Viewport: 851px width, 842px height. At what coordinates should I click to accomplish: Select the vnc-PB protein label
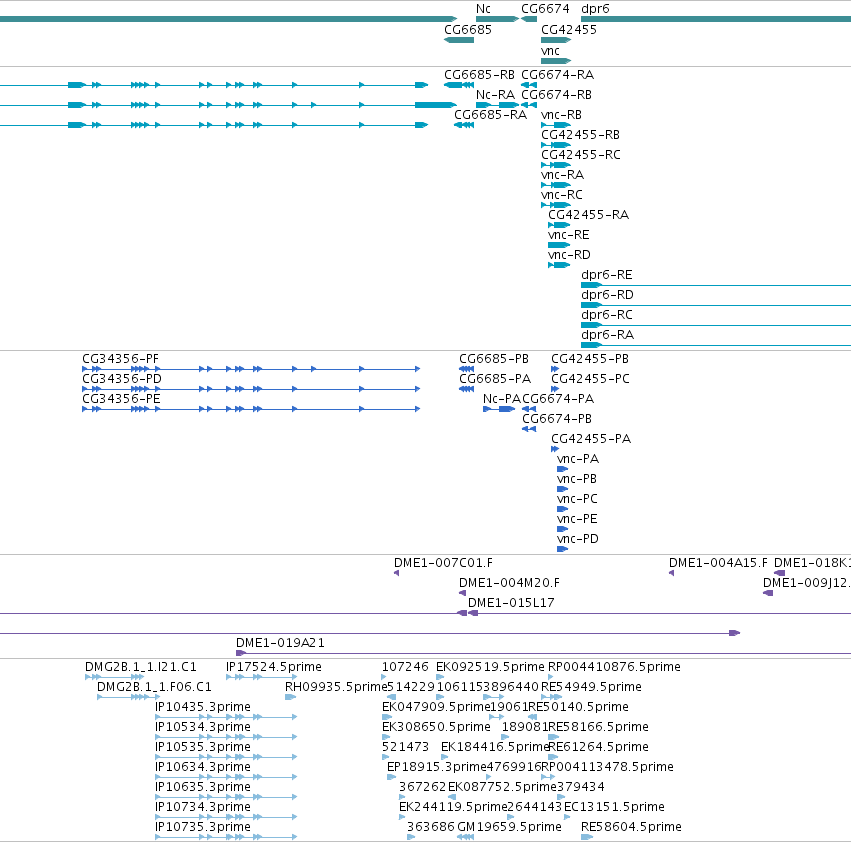point(577,479)
